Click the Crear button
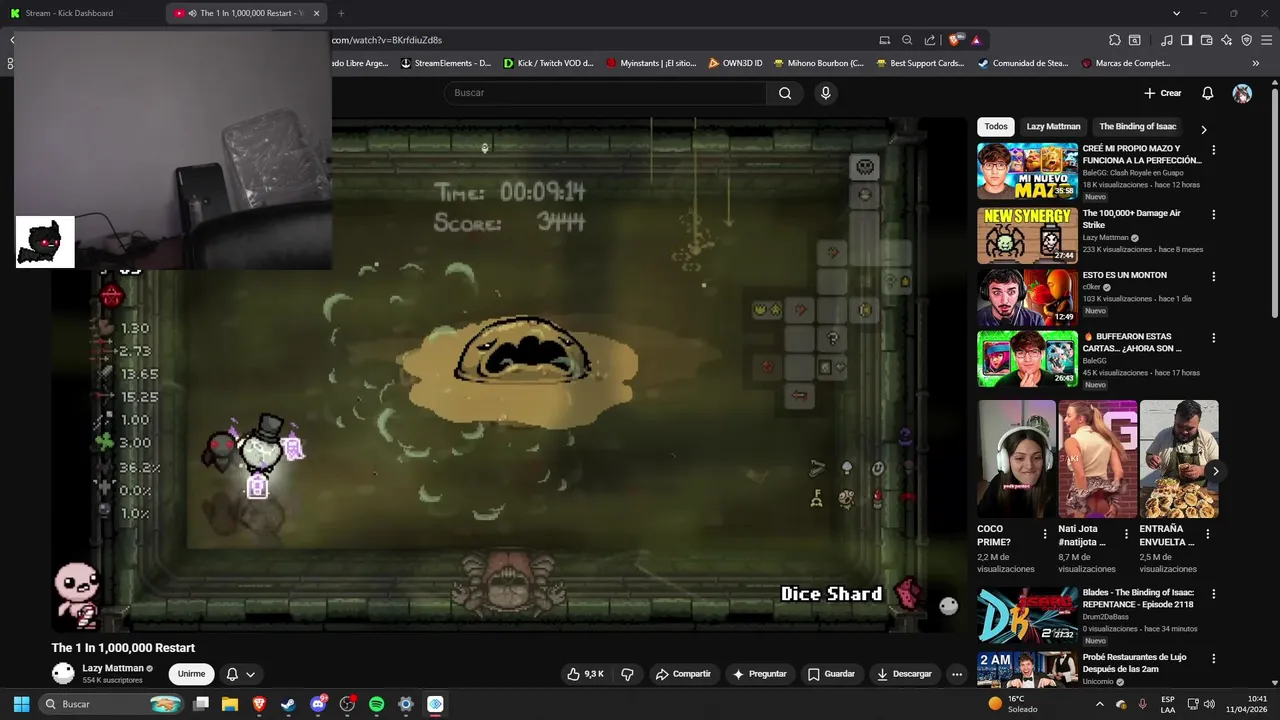 point(1163,93)
